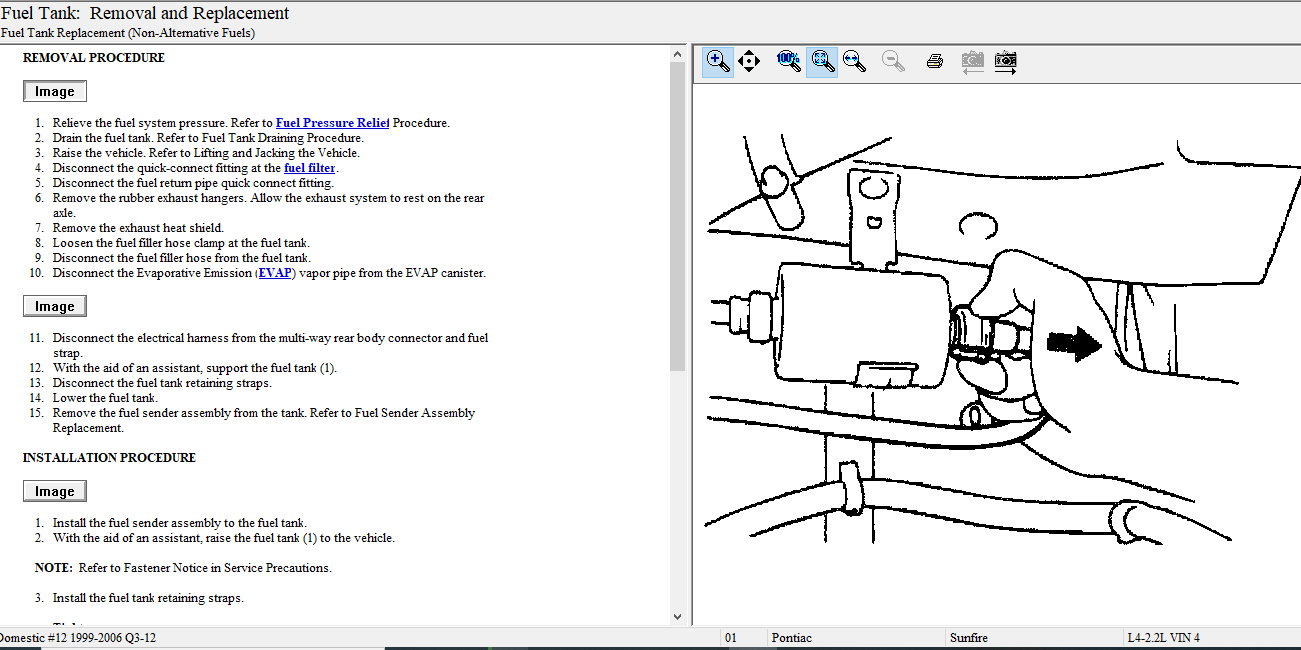Open the Image button under Installation Procedure
Image resolution: width=1301 pixels, height=650 pixels.
tap(55, 491)
